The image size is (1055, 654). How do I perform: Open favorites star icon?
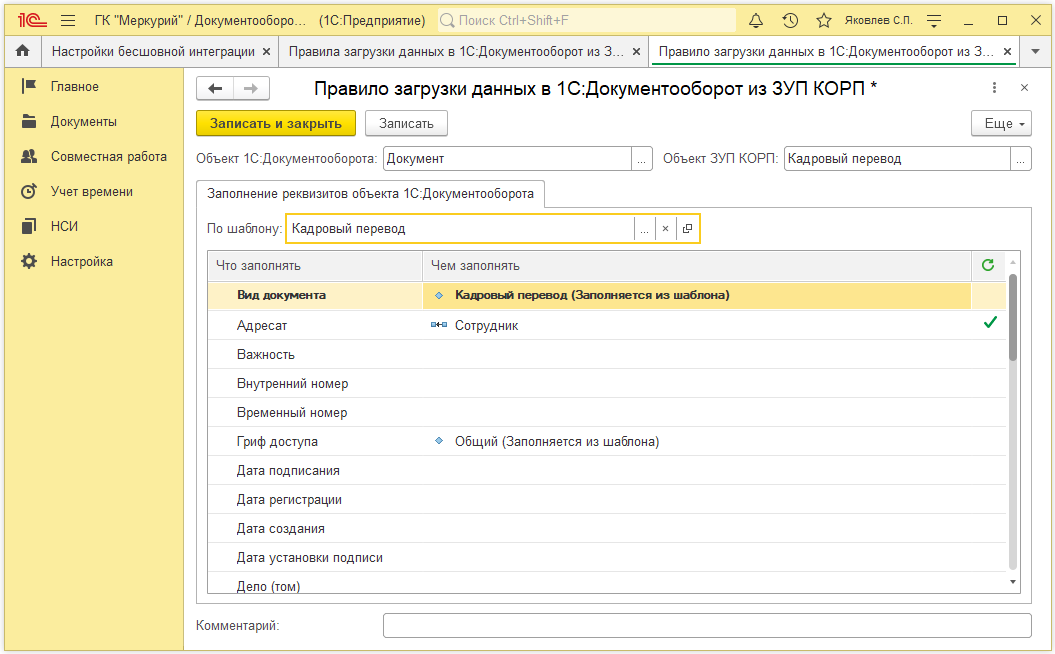(x=823, y=20)
